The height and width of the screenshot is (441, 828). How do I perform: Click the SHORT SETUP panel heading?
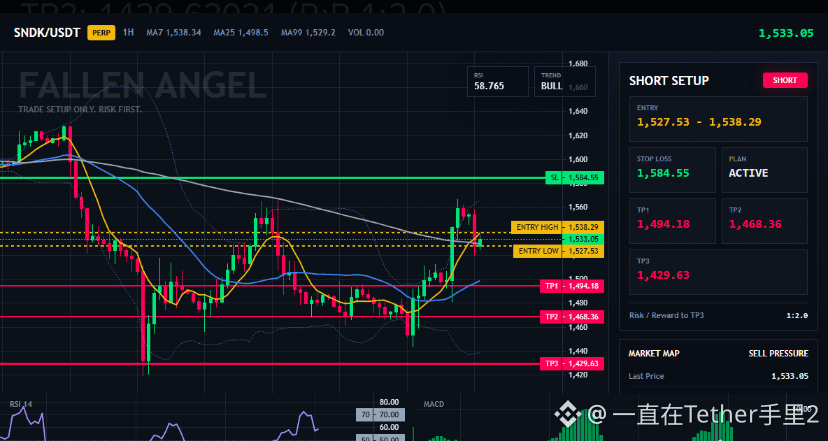click(669, 81)
